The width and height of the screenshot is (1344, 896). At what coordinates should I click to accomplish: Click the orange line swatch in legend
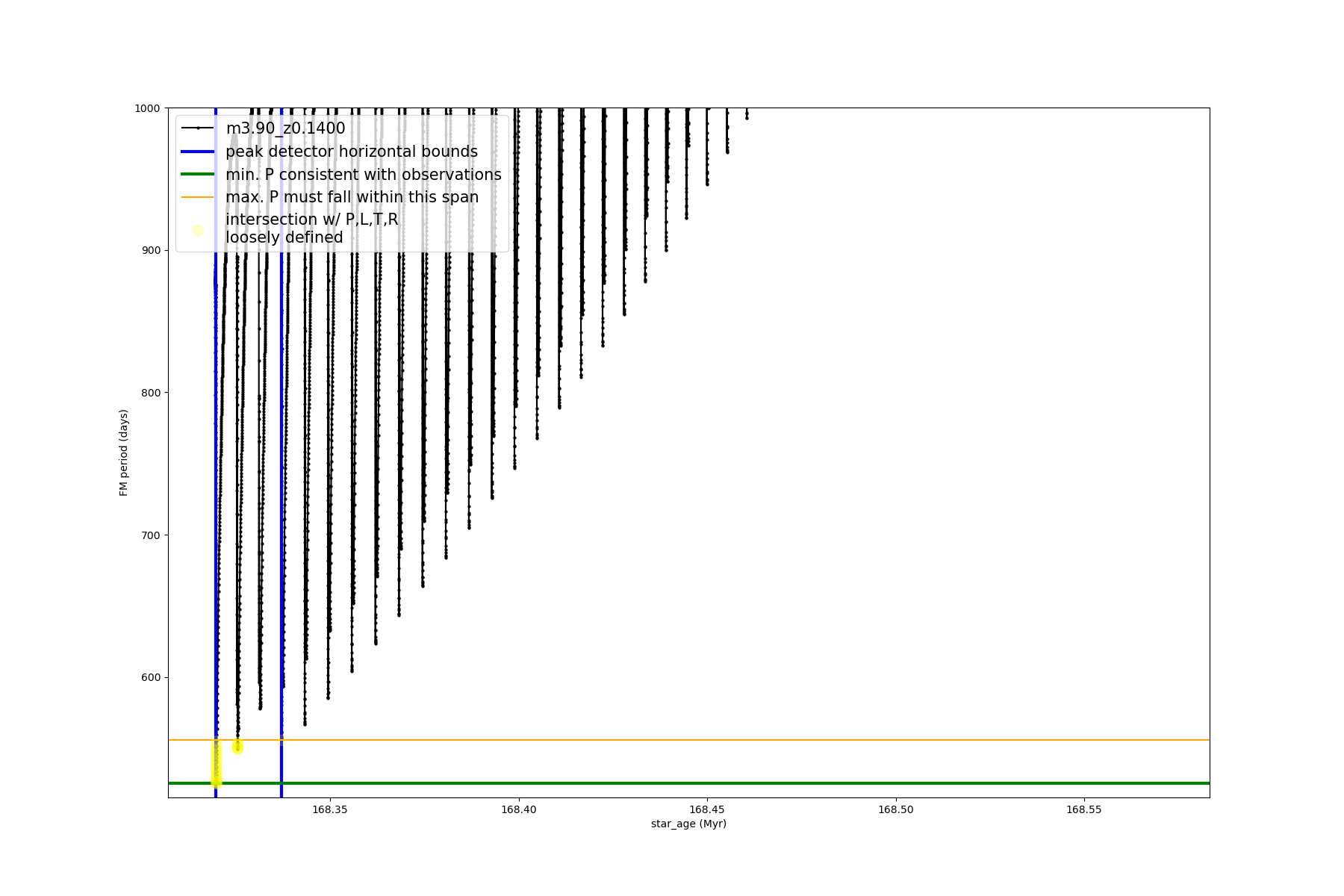click(x=198, y=197)
